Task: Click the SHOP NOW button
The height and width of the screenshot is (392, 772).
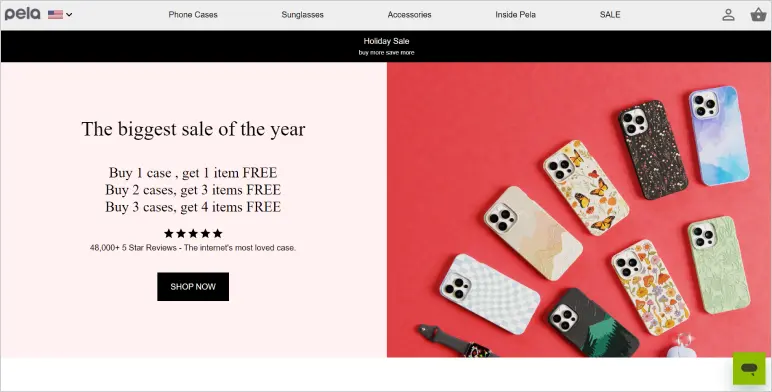Action: pos(193,287)
